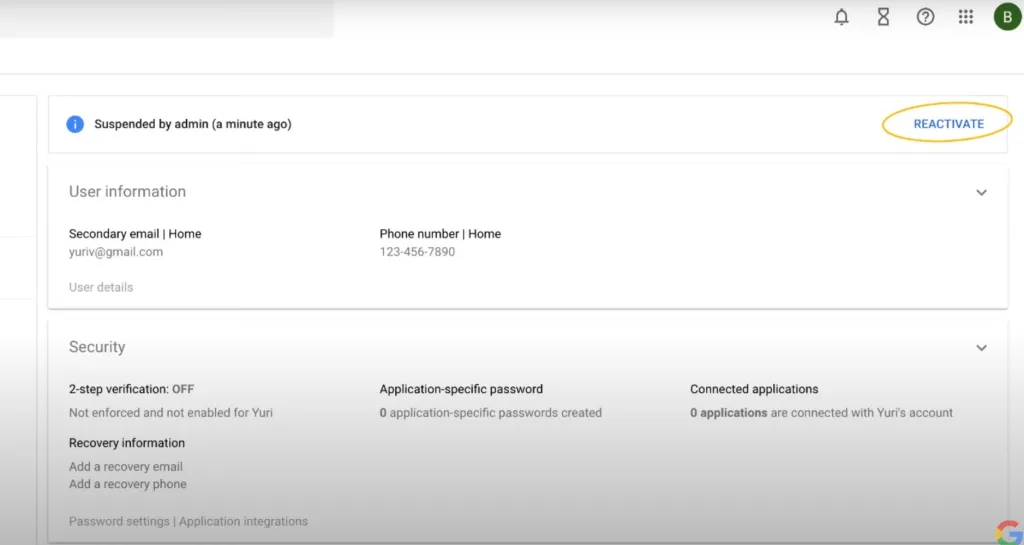The image size is (1024, 545).
Task: Open the Password settings link
Action: [119, 521]
